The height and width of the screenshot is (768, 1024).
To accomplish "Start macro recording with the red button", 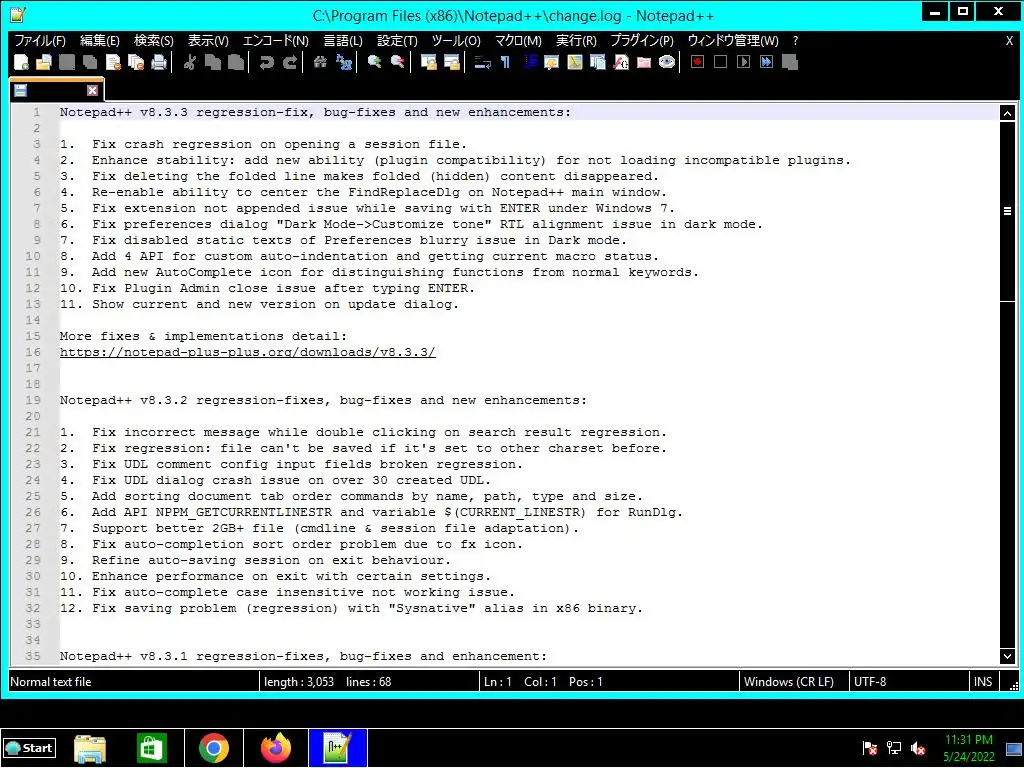I will pos(697,62).
